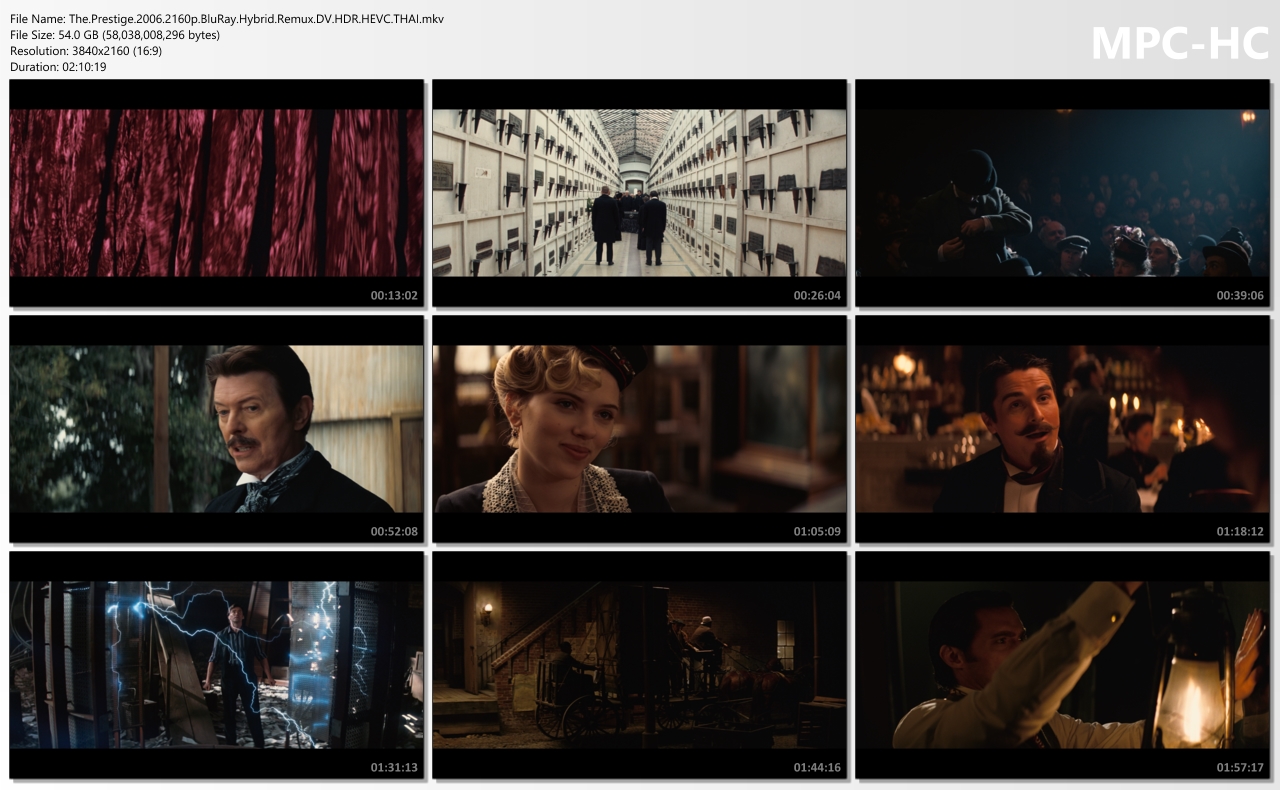Click the 00:39:06 timestamp label
The image size is (1280, 790).
click(1240, 296)
